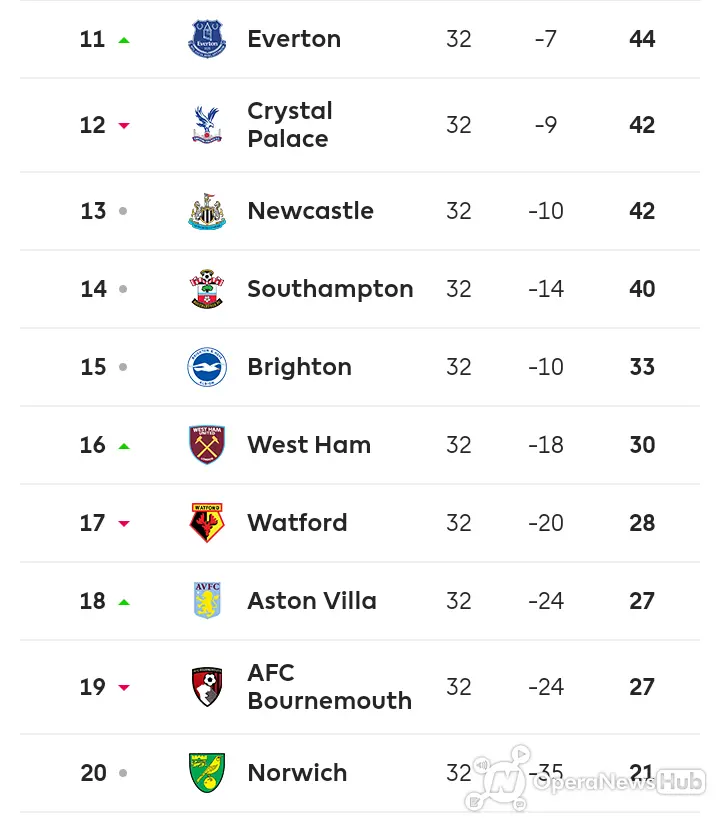Open the Everton team name link
The width and height of the screenshot is (720, 823).
pyautogui.click(x=294, y=39)
